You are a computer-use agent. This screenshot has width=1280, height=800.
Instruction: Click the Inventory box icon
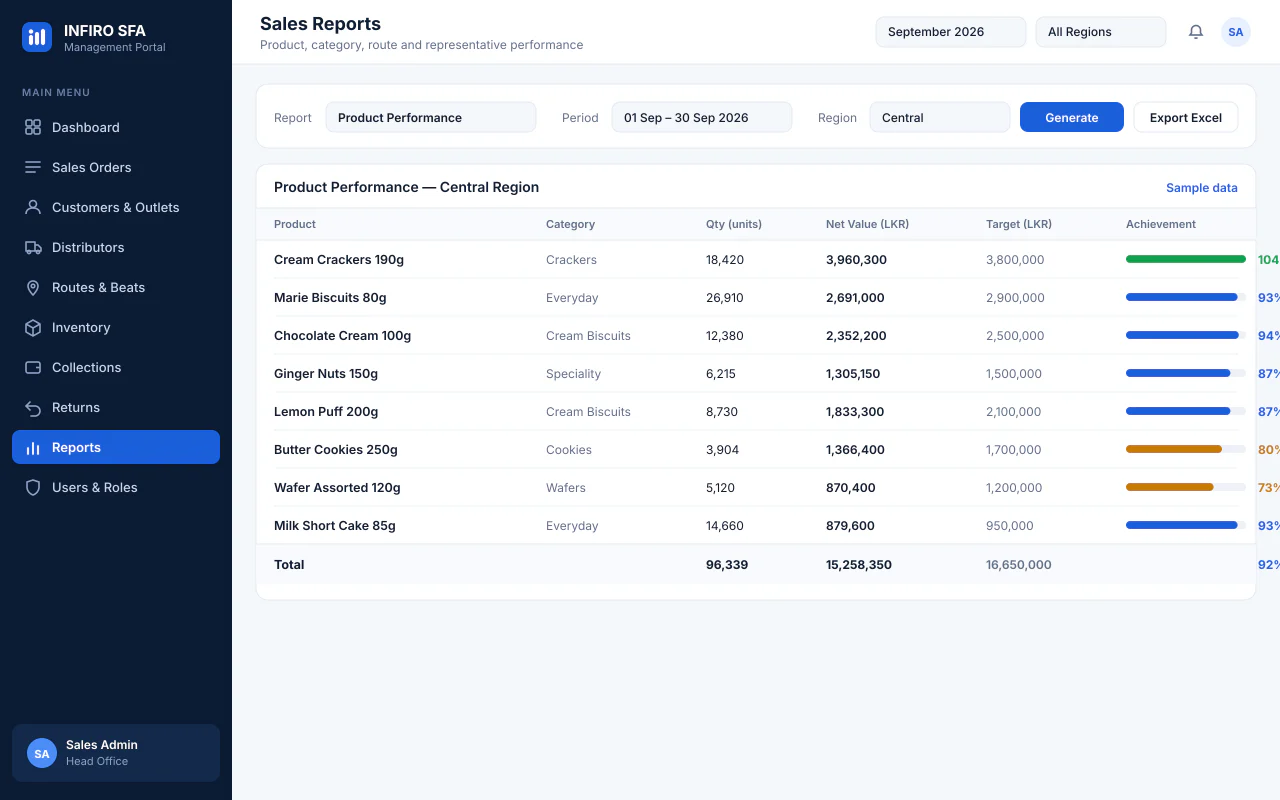point(33,327)
